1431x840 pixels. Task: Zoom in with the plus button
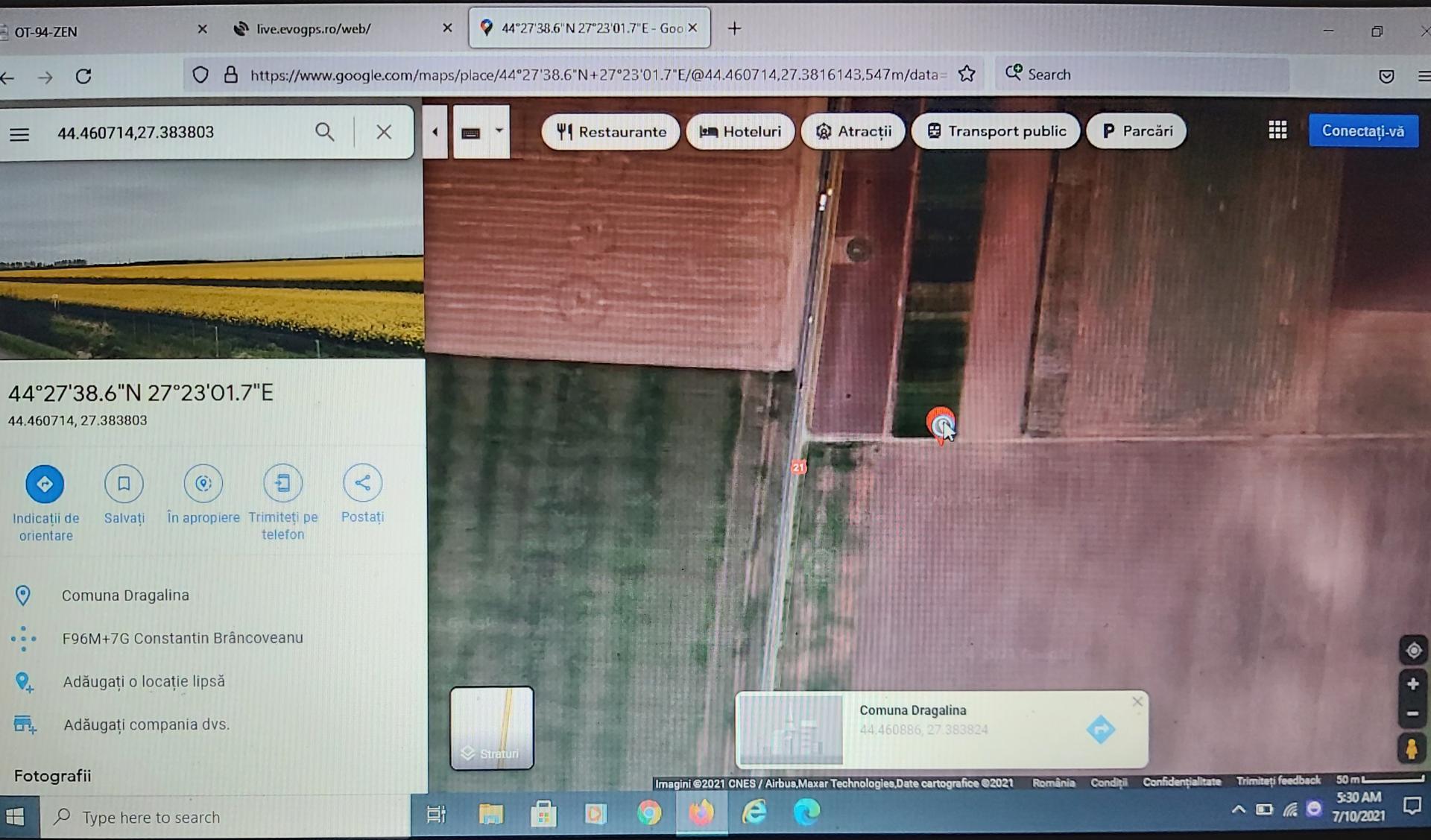coord(1412,684)
